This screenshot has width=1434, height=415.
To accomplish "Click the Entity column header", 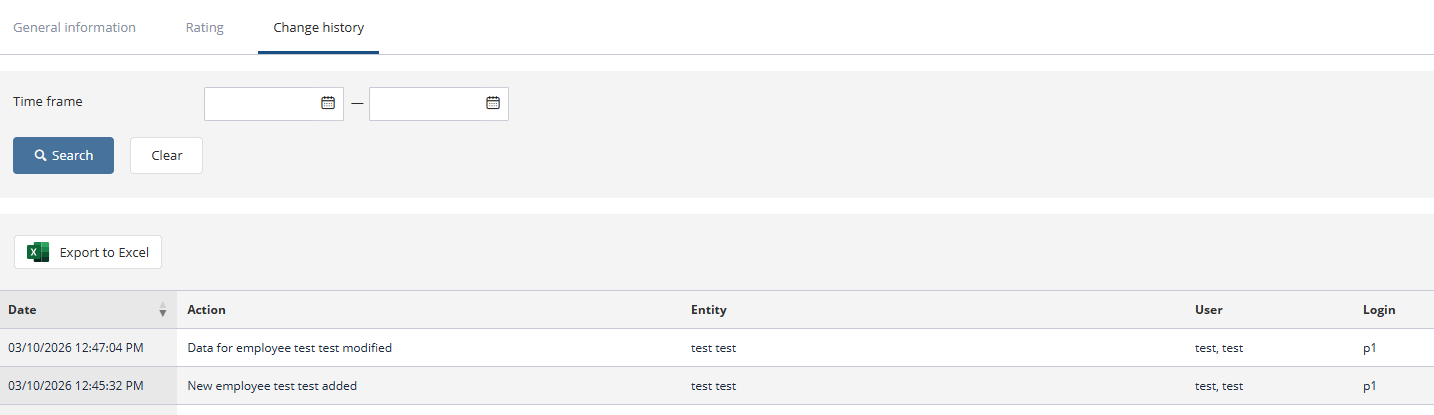I will pyautogui.click(x=709, y=310).
